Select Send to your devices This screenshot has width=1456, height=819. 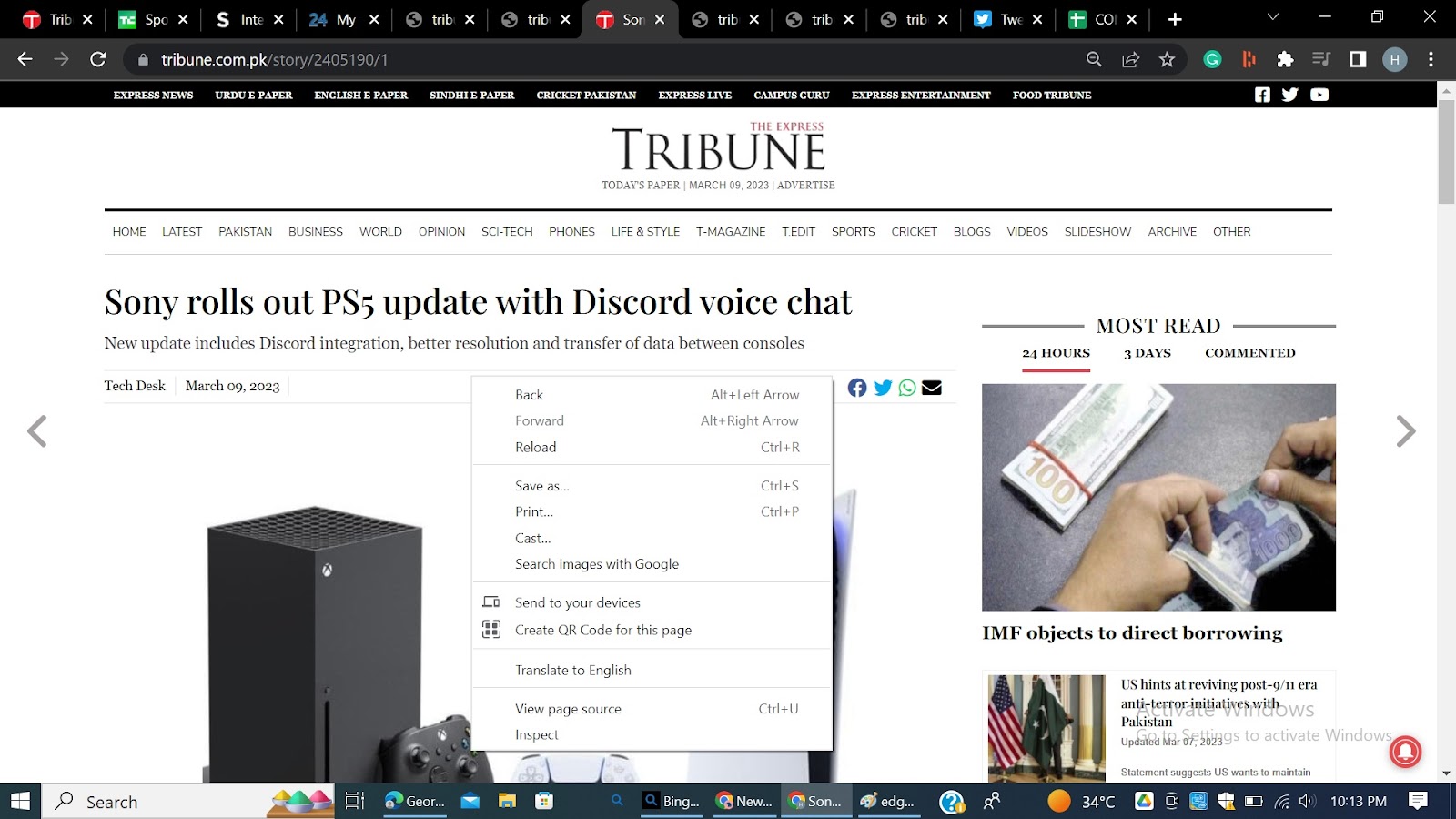point(652,602)
